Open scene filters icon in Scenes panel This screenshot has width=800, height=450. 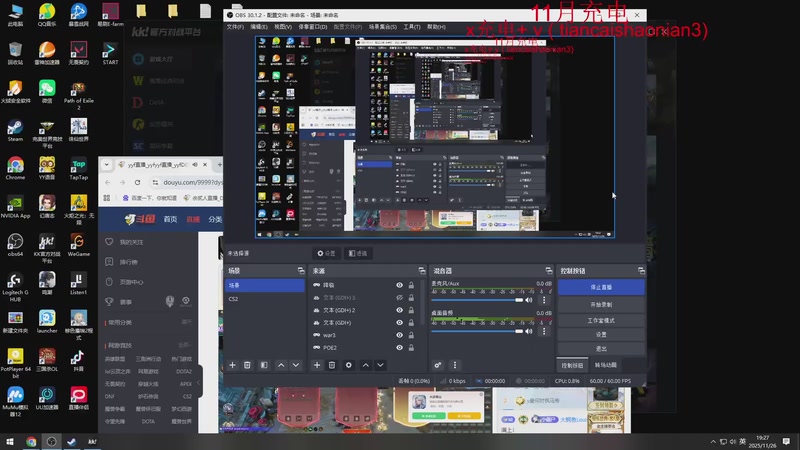coord(264,365)
